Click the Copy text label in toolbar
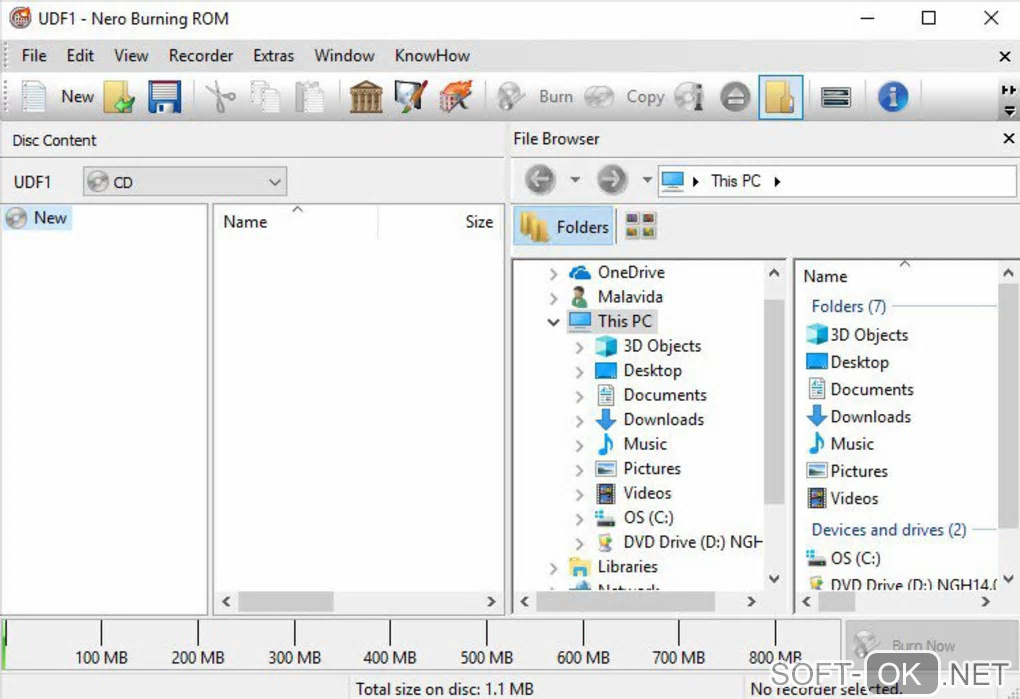 click(x=645, y=97)
